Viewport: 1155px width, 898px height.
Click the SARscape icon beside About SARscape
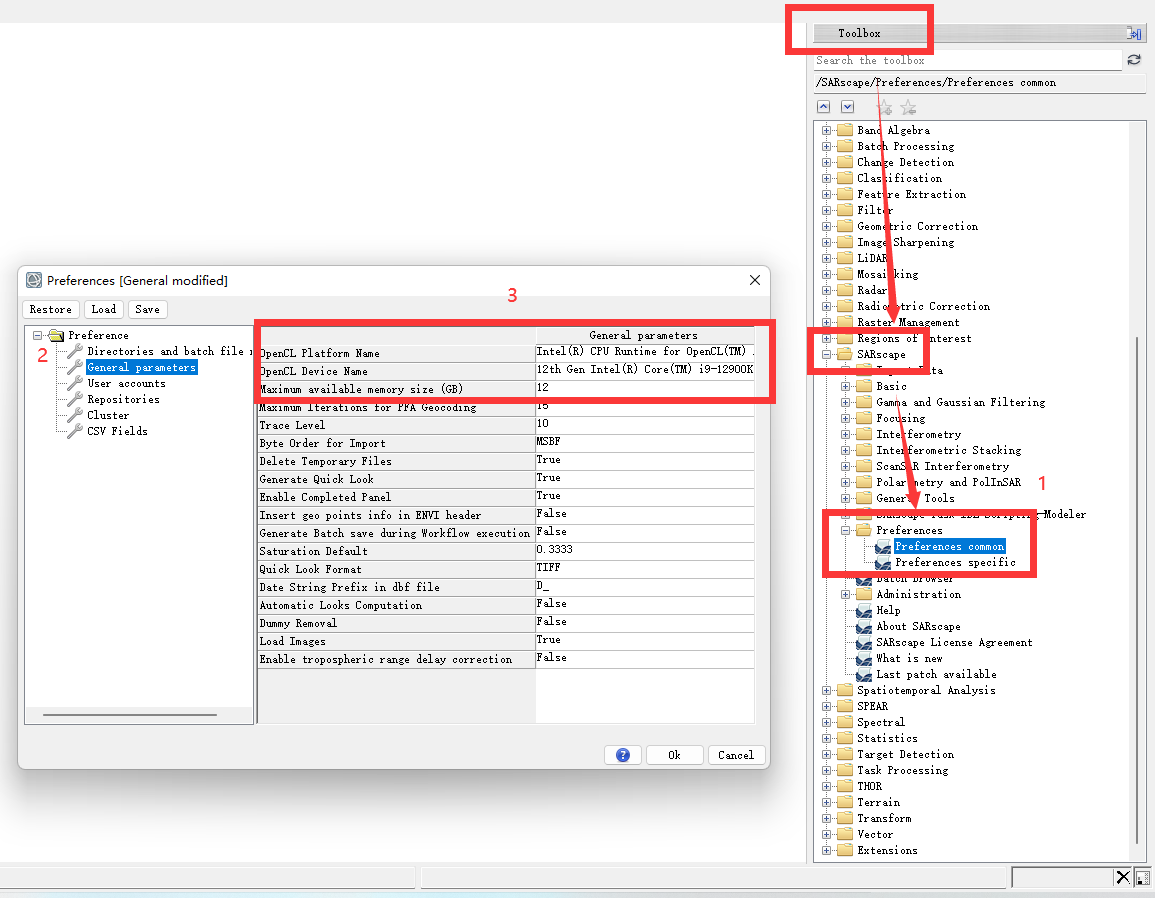tap(864, 627)
